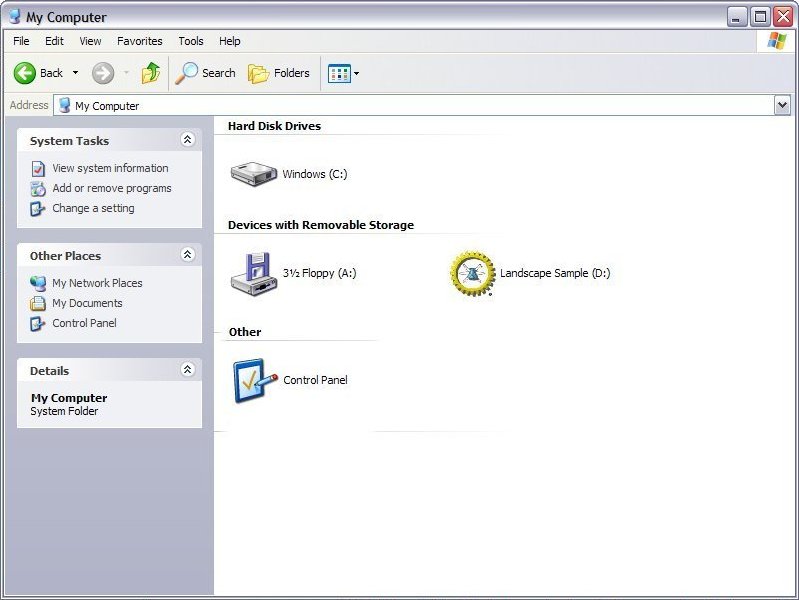Click the Windows (C:) label
Screen dimensions: 799x600
click(x=315, y=174)
